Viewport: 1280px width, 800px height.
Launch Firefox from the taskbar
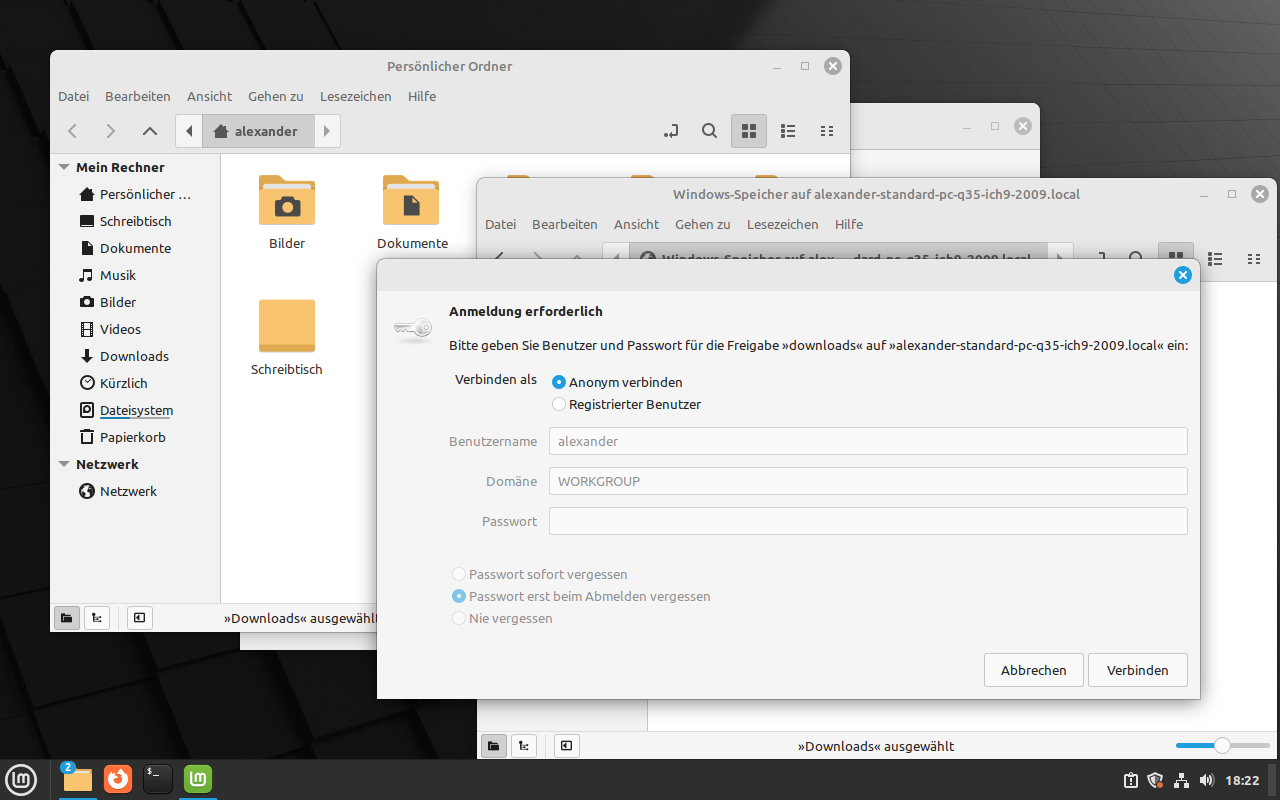[x=118, y=779]
